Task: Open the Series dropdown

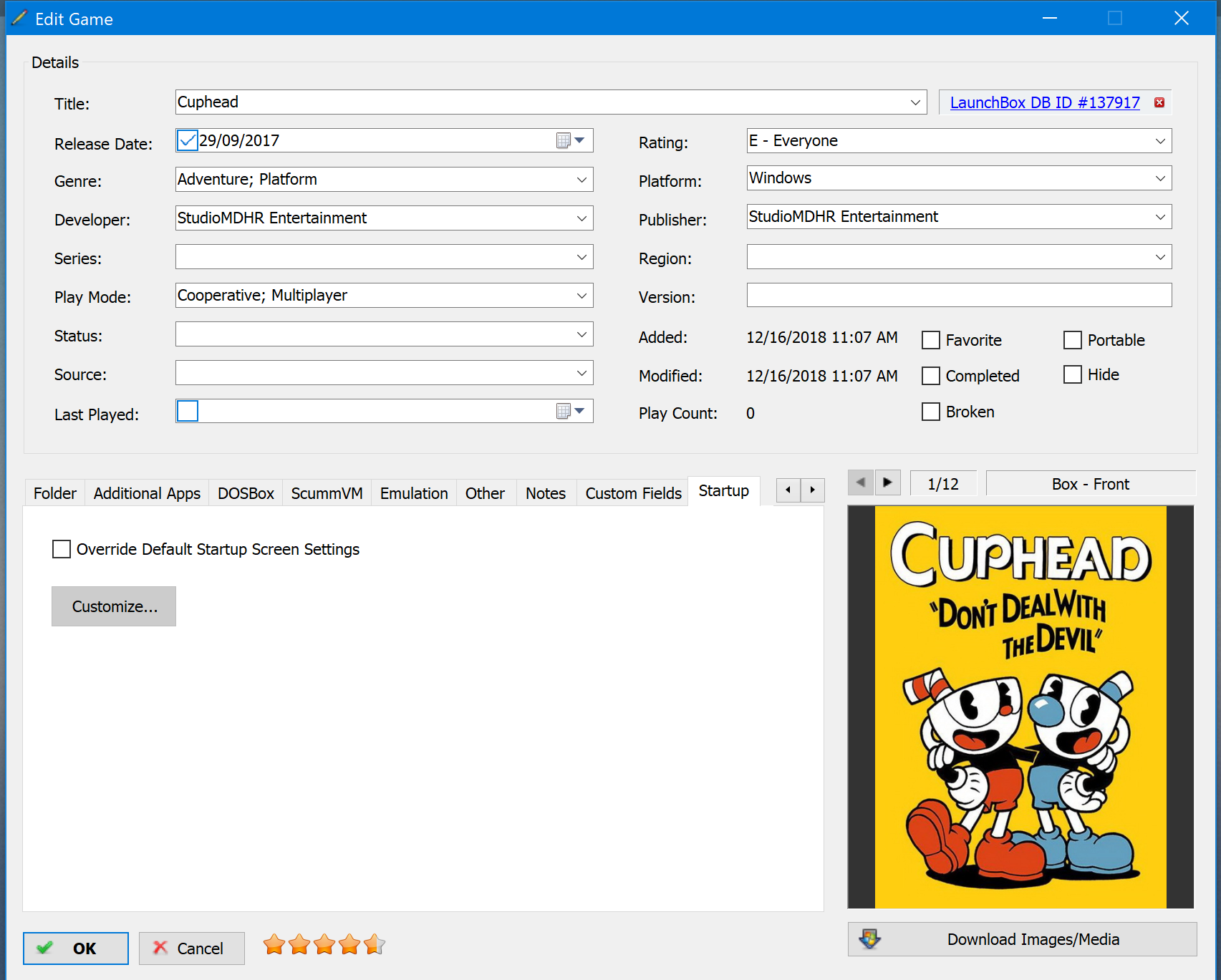Action: click(581, 257)
